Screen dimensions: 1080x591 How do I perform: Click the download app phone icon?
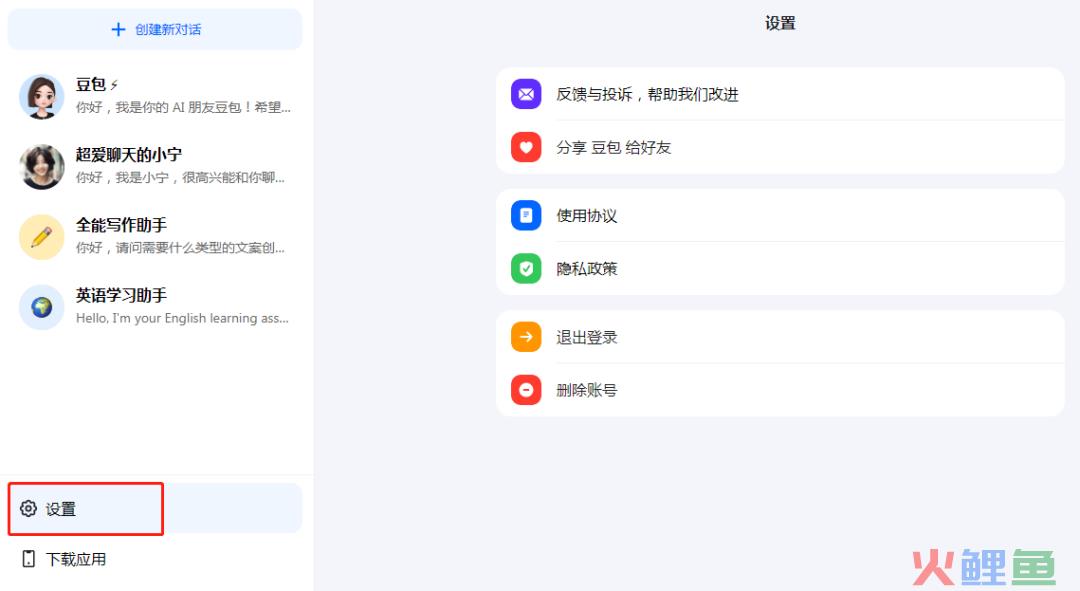pyautogui.click(x=30, y=559)
